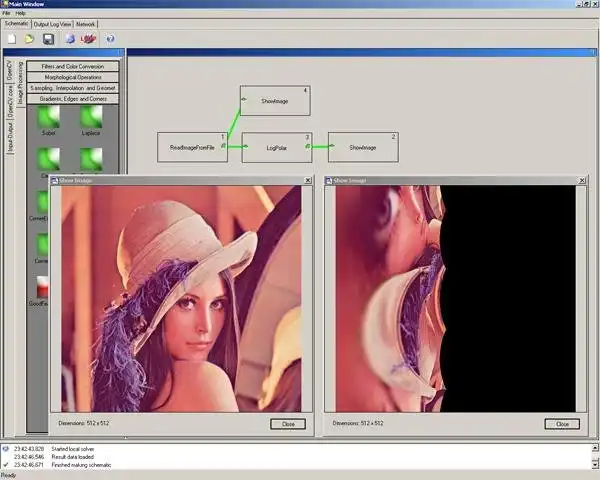Click the portrait image with the hat
Screen dimensions: 600x480
coord(181,299)
